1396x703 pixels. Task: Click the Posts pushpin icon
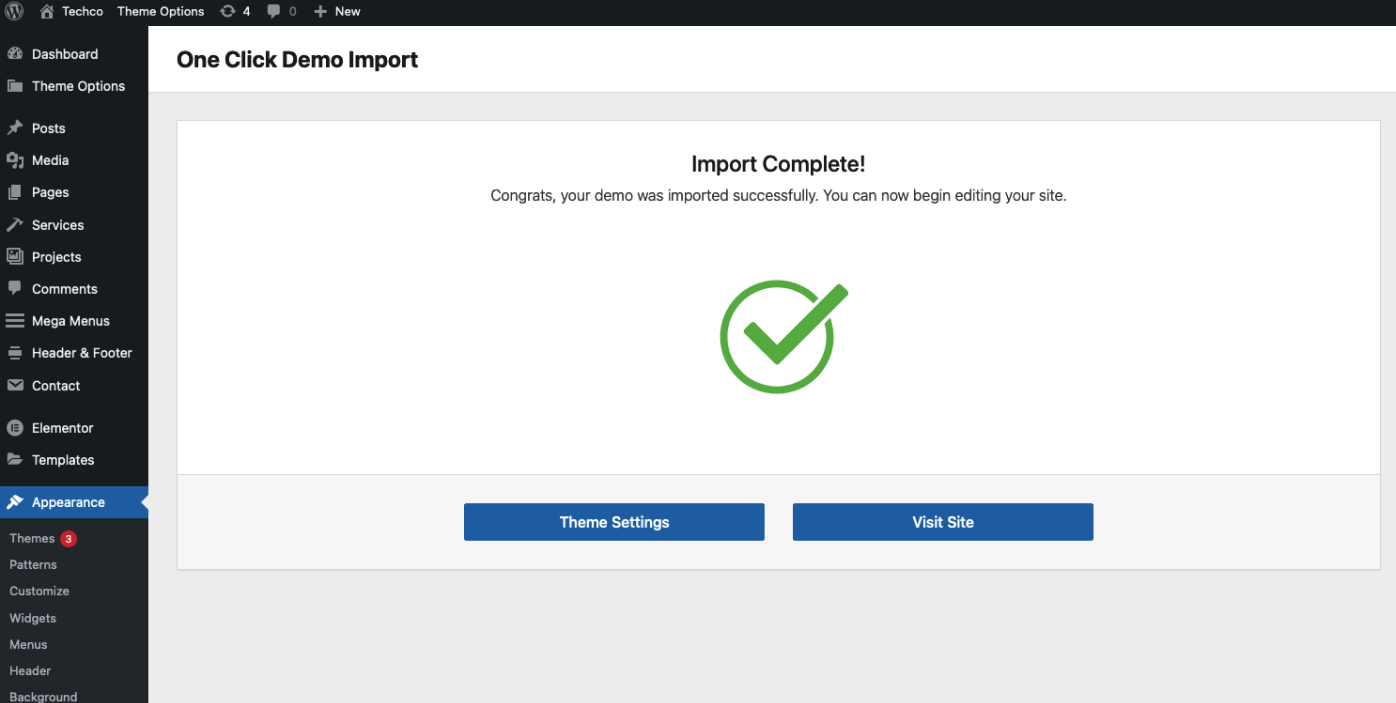(15, 128)
